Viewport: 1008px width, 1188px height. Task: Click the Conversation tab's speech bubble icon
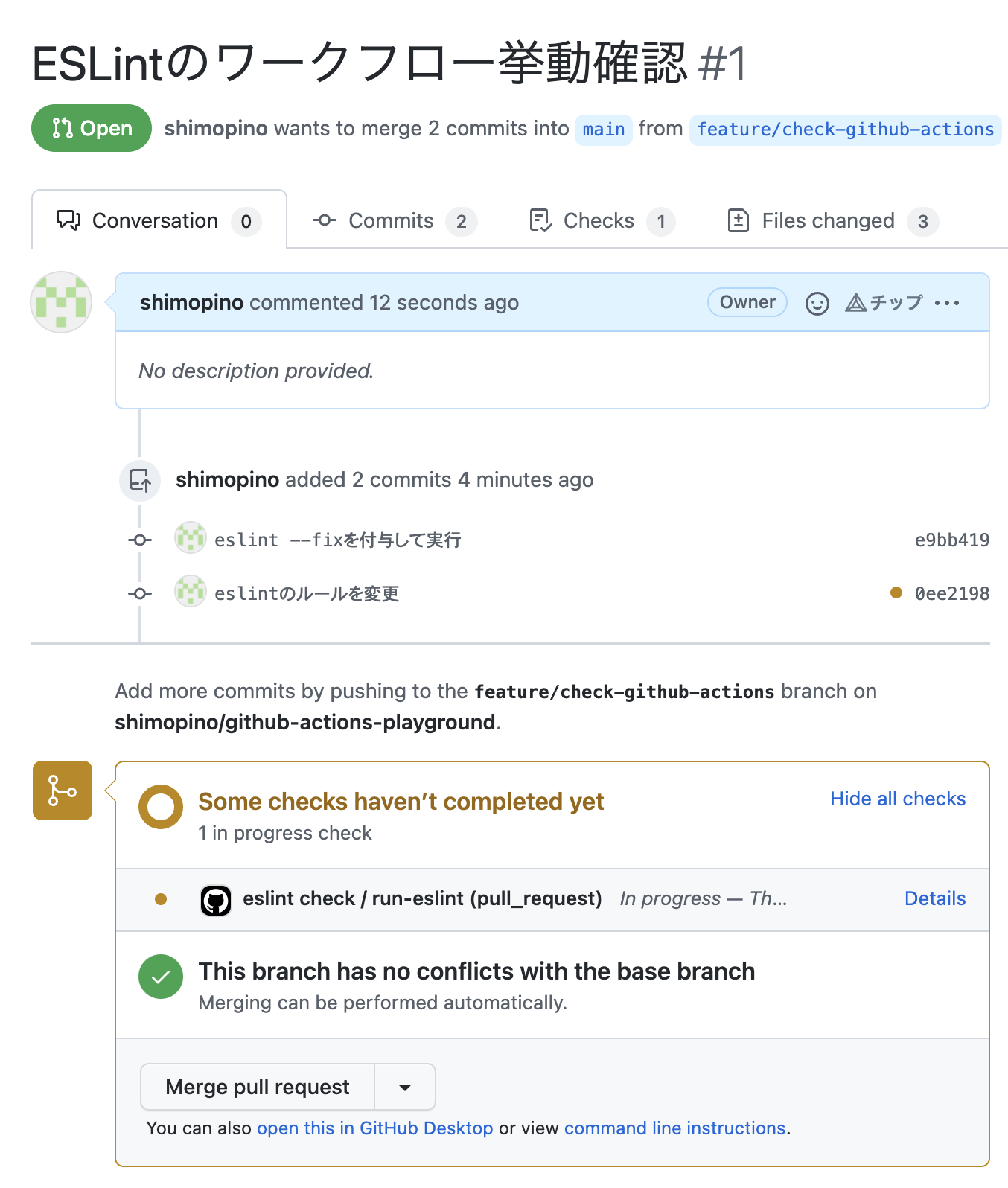click(68, 220)
